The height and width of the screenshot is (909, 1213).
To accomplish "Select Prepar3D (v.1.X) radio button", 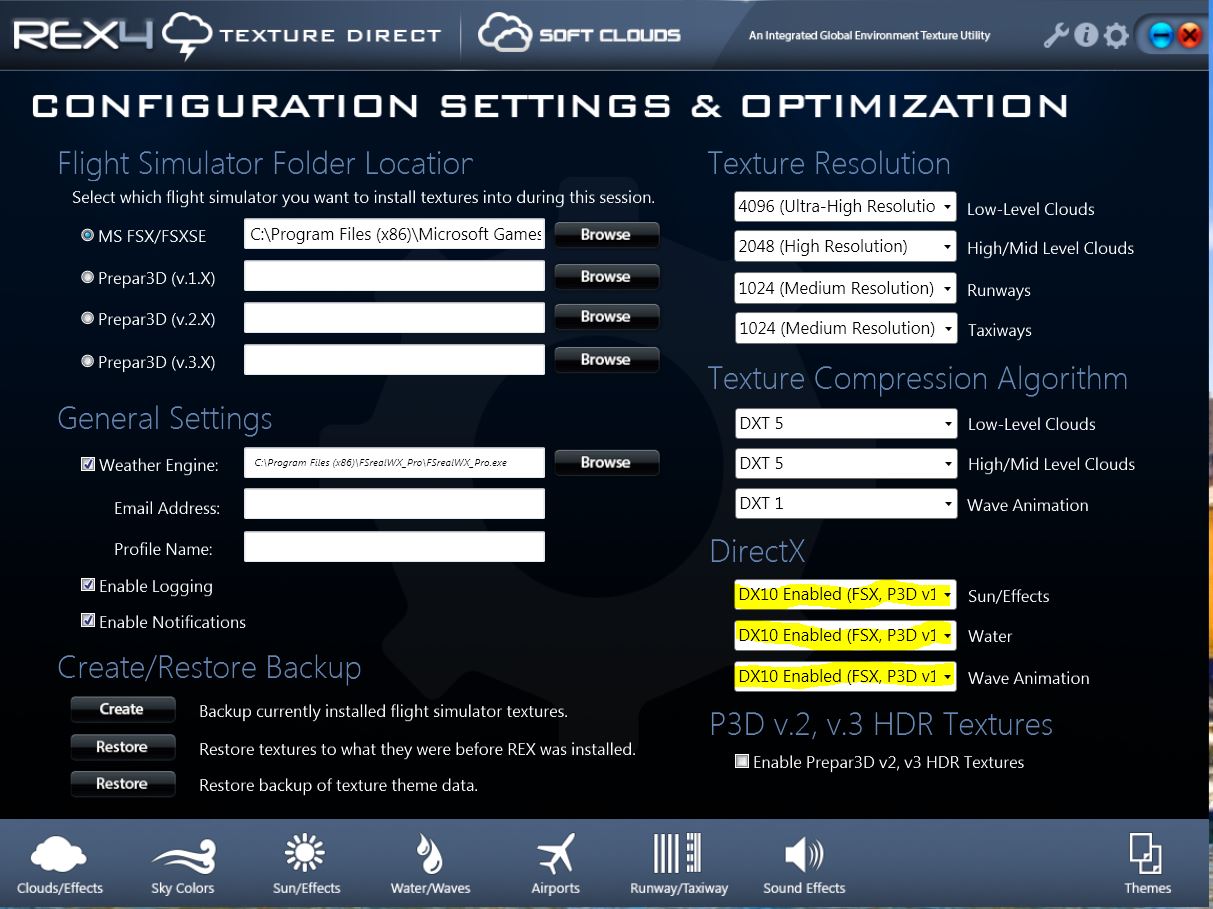I will [x=87, y=277].
